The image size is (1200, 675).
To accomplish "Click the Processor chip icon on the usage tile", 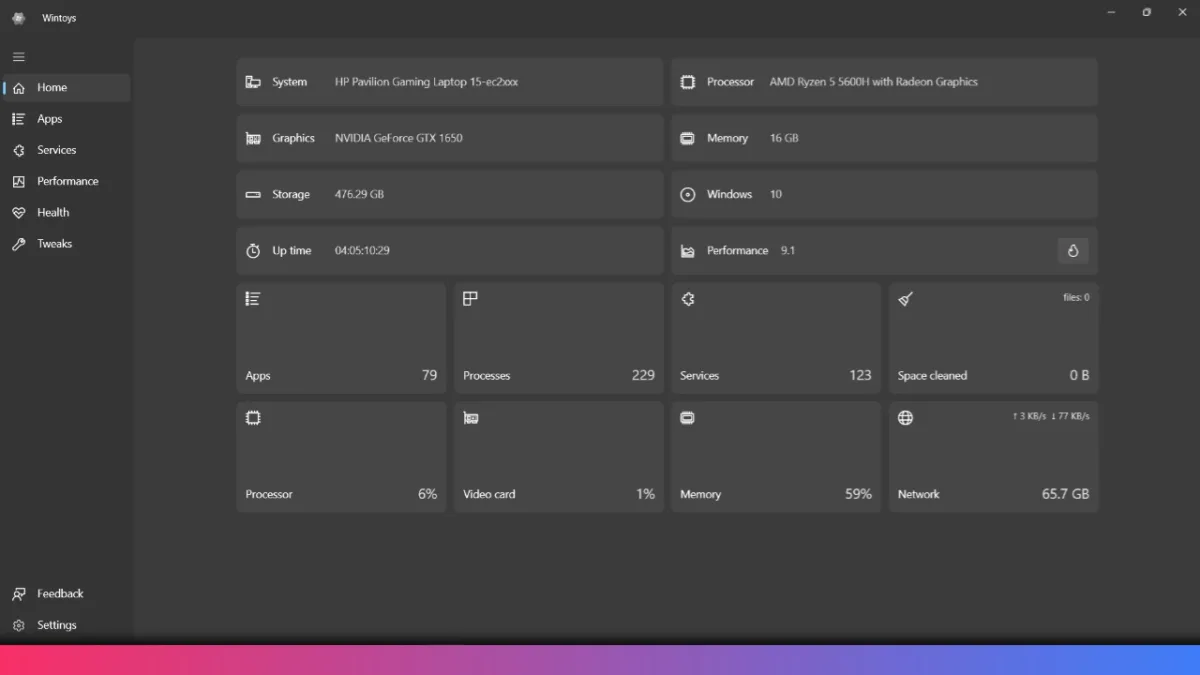I will click(x=253, y=417).
